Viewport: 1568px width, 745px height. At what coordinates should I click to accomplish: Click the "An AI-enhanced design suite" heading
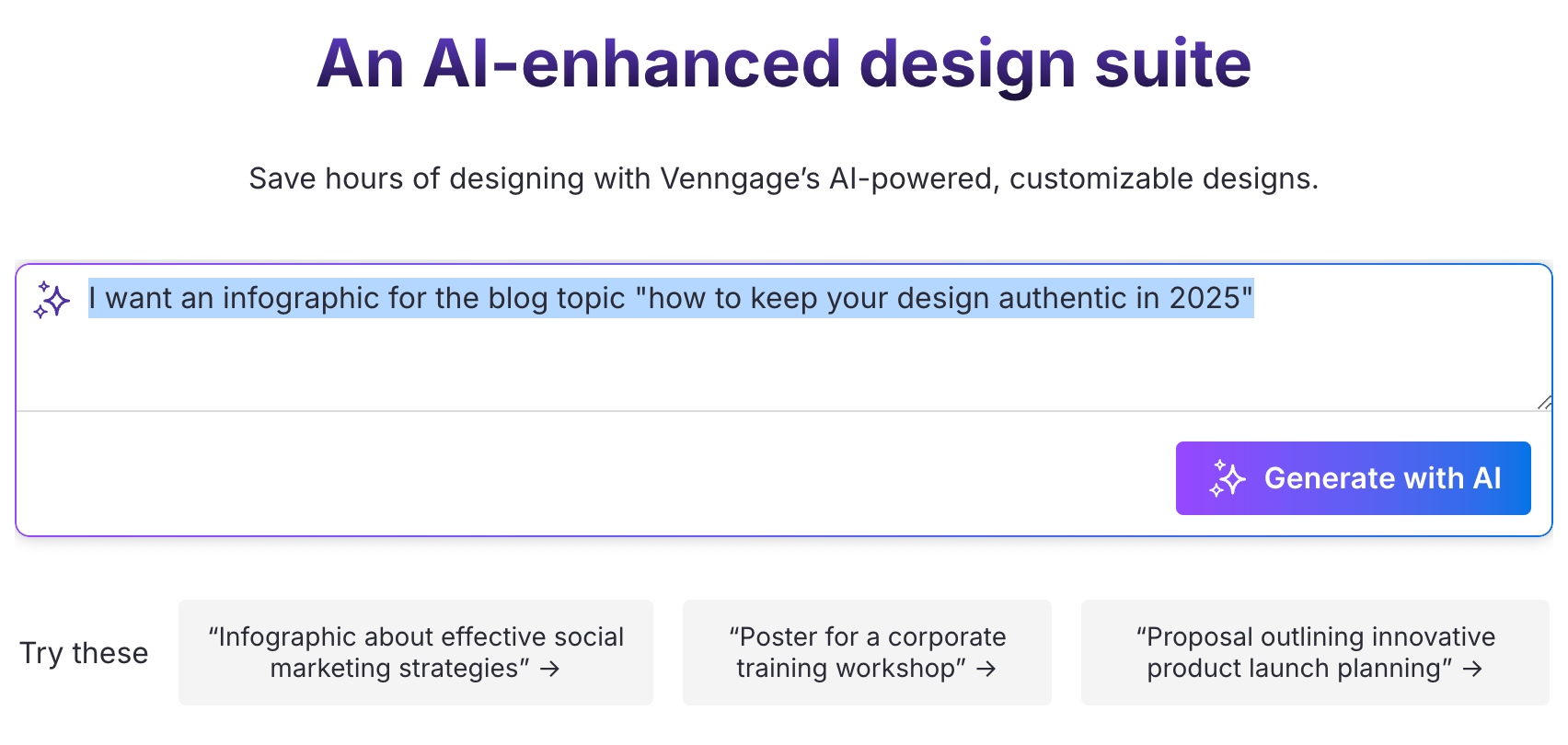(x=783, y=63)
